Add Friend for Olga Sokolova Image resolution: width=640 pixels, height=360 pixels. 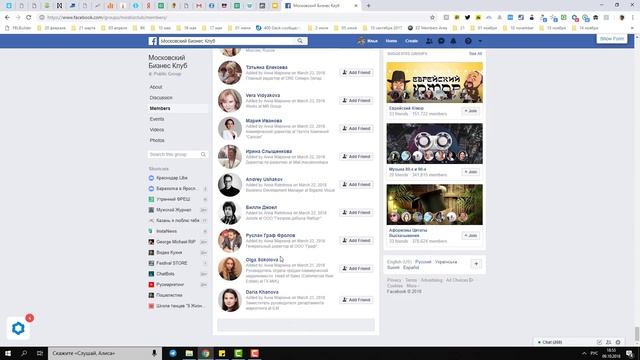[356, 269]
